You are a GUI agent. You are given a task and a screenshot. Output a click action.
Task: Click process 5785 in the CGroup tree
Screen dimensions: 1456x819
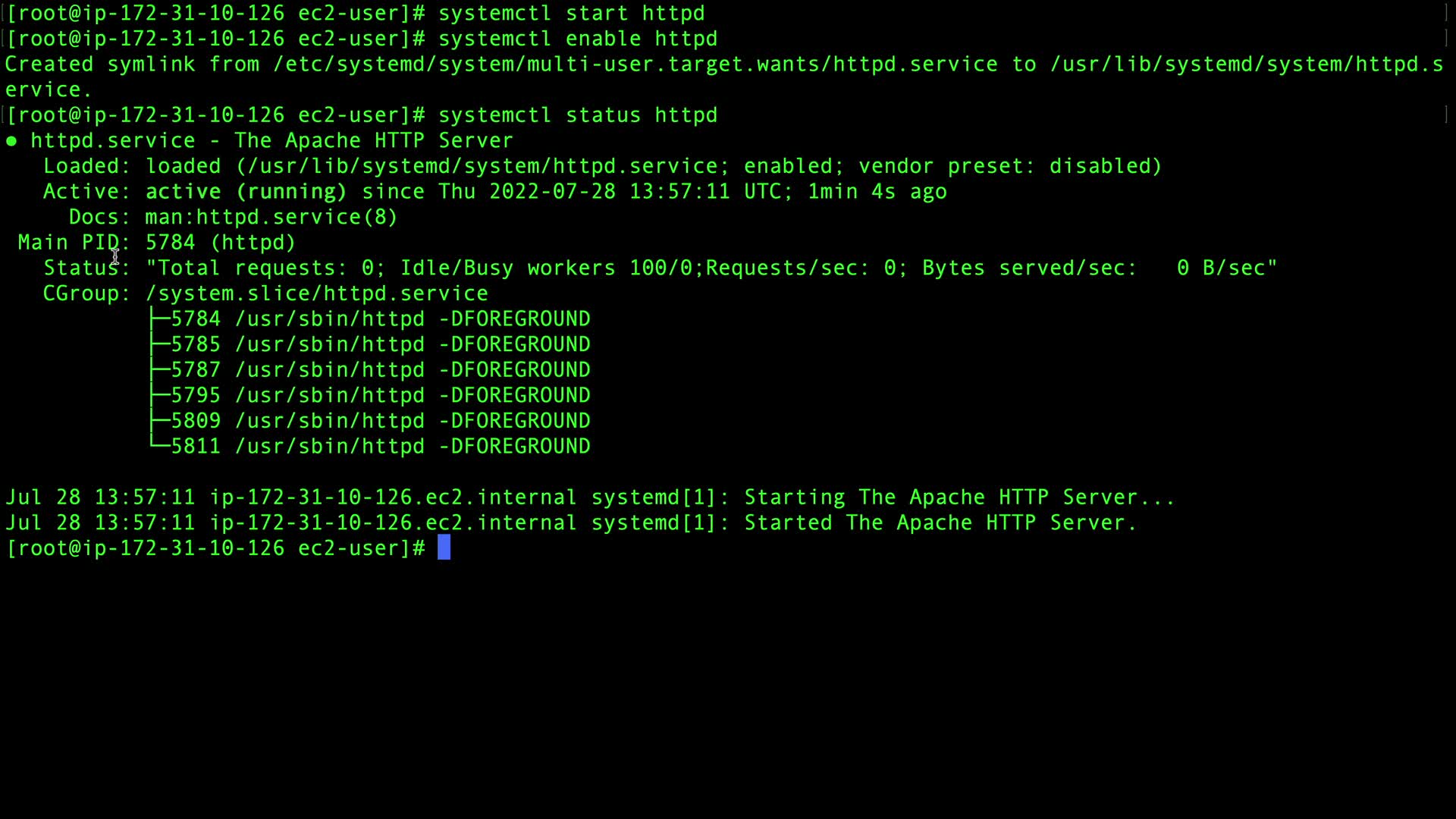pyautogui.click(x=196, y=345)
